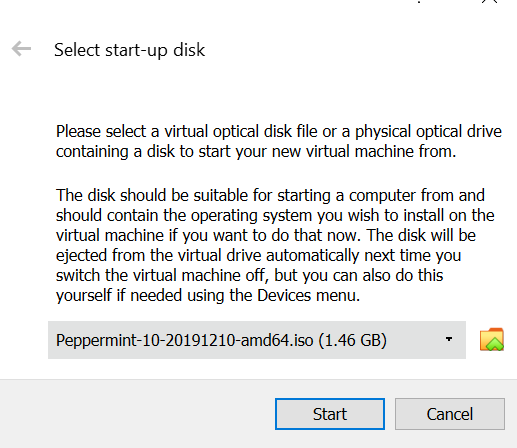Select the (1.46 GB) size text in combo box
This screenshot has width=517, height=448.
(x=353, y=340)
